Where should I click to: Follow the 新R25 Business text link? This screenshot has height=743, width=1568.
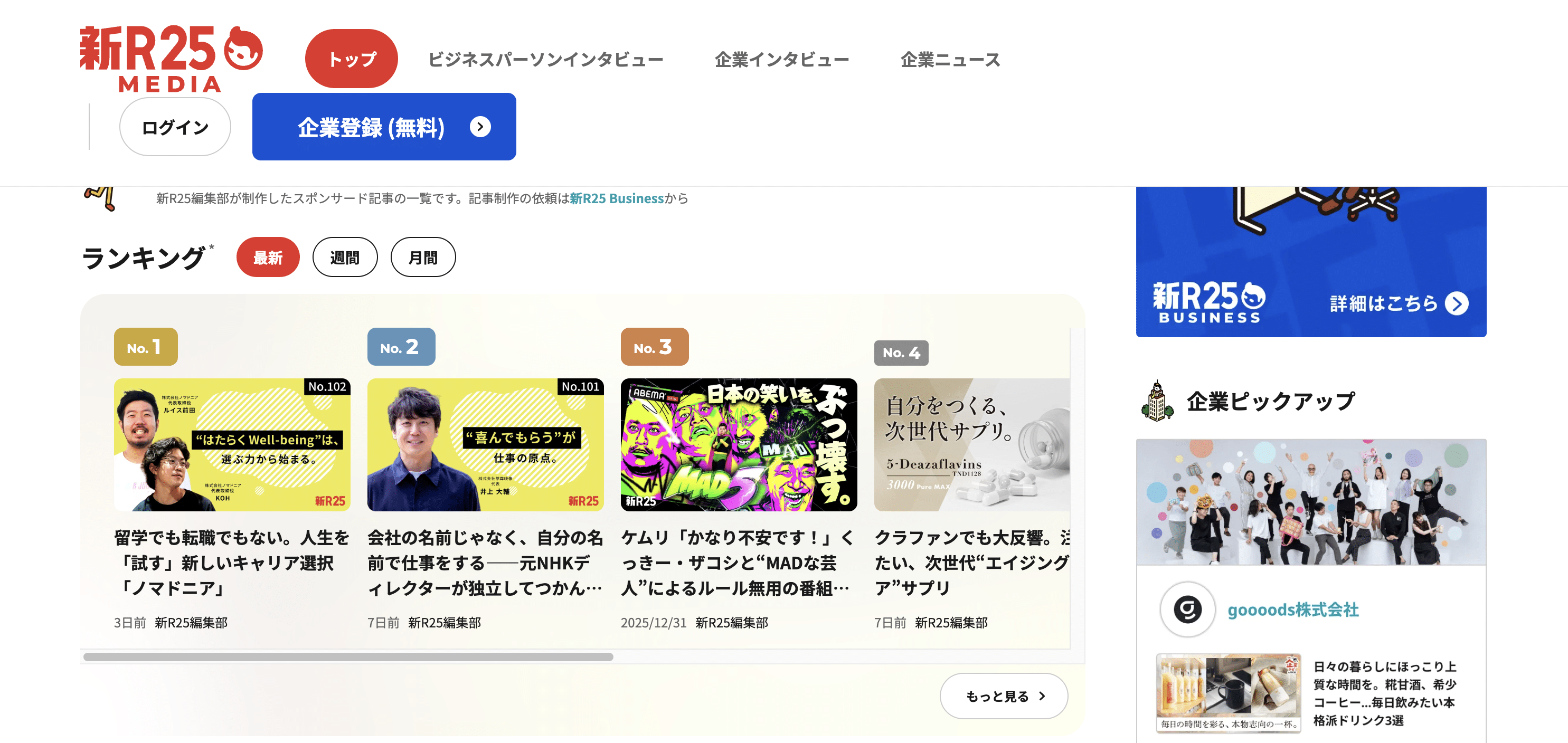[x=616, y=198]
